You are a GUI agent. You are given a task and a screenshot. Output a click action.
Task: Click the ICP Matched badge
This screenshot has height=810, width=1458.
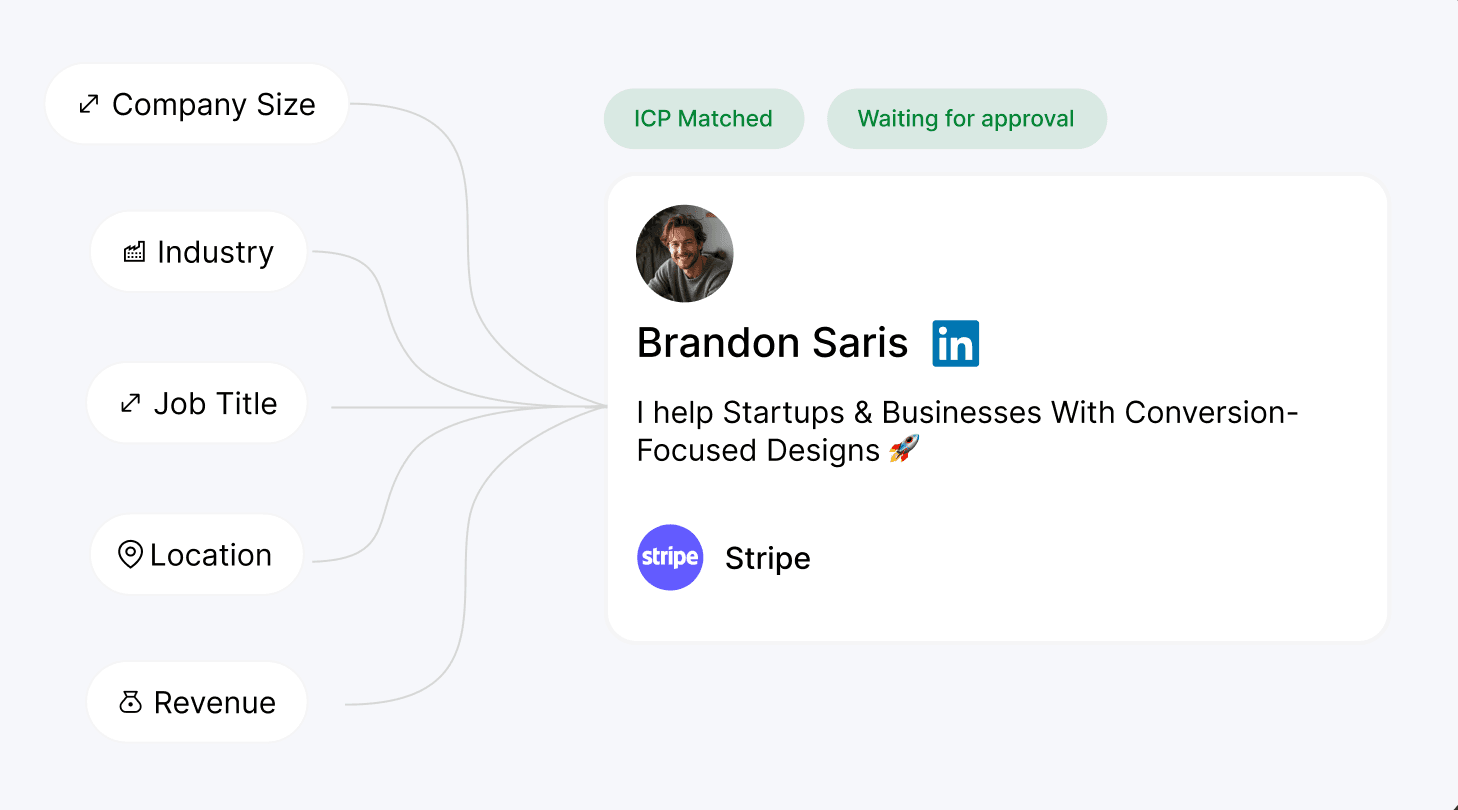click(x=703, y=119)
